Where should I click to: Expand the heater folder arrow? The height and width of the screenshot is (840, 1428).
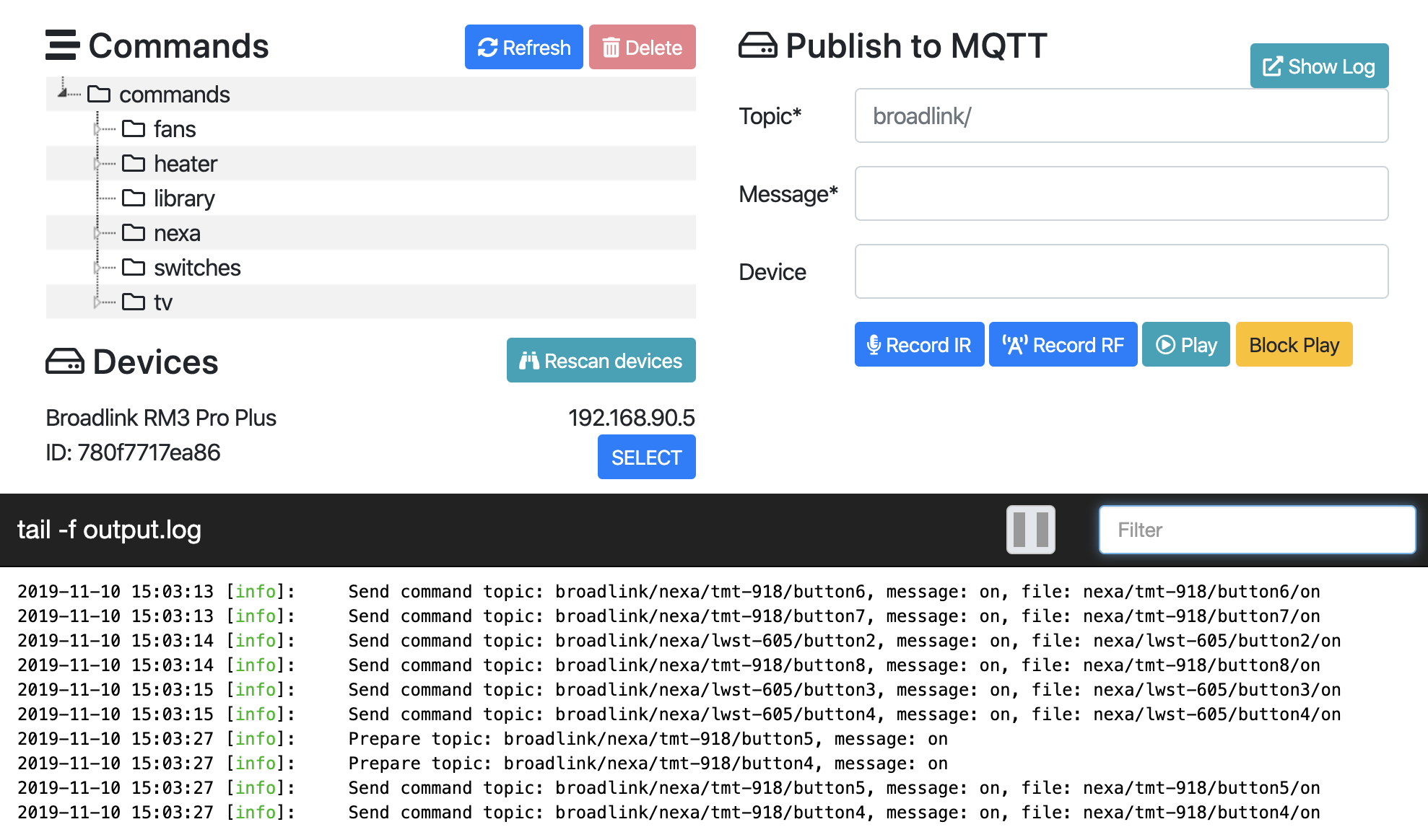click(x=97, y=164)
